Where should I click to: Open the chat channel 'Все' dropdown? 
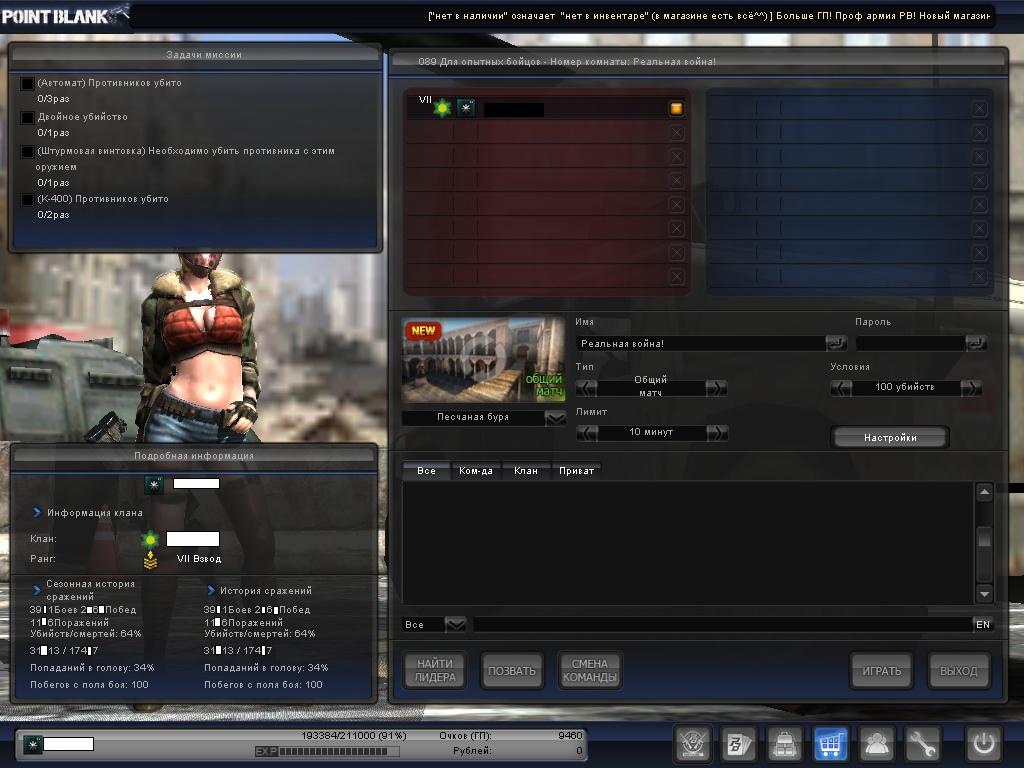click(x=455, y=624)
